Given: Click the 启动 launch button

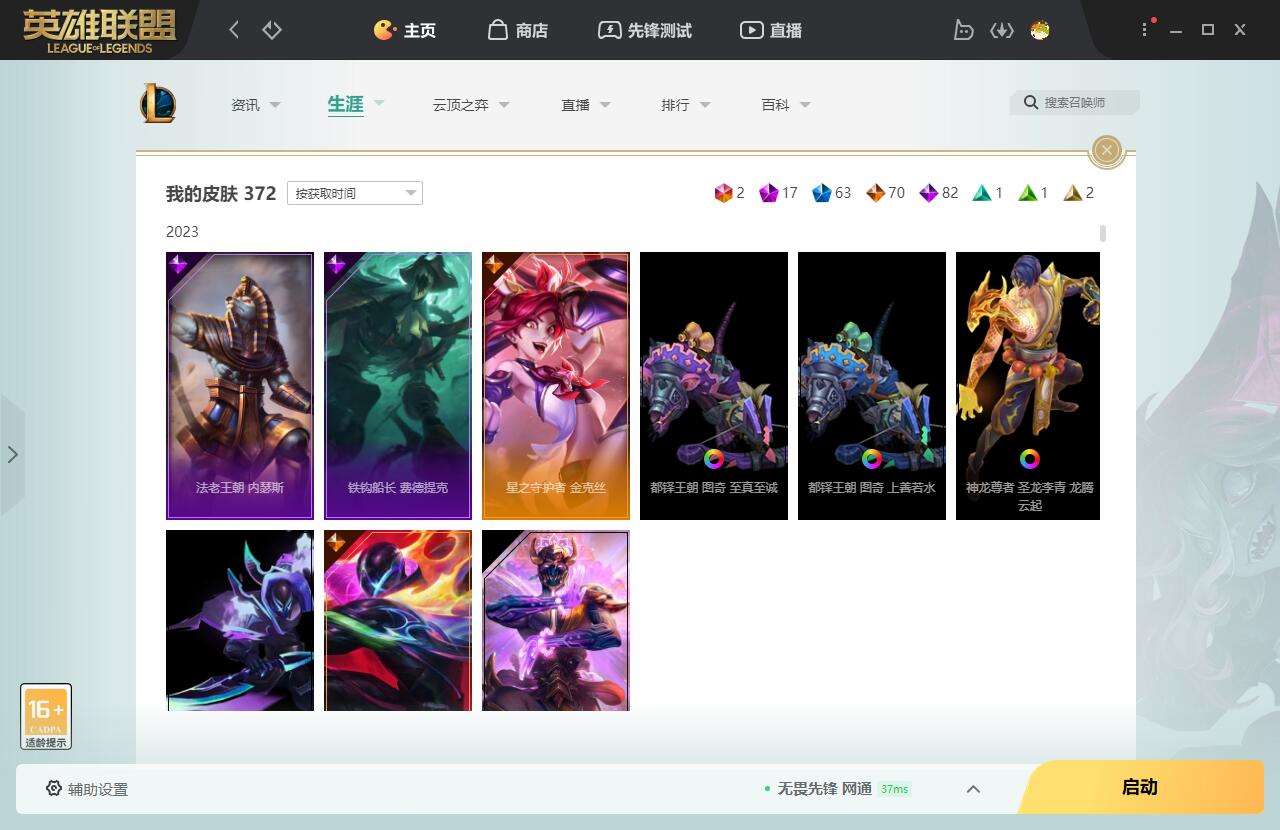Looking at the screenshot, I should pos(1140,787).
